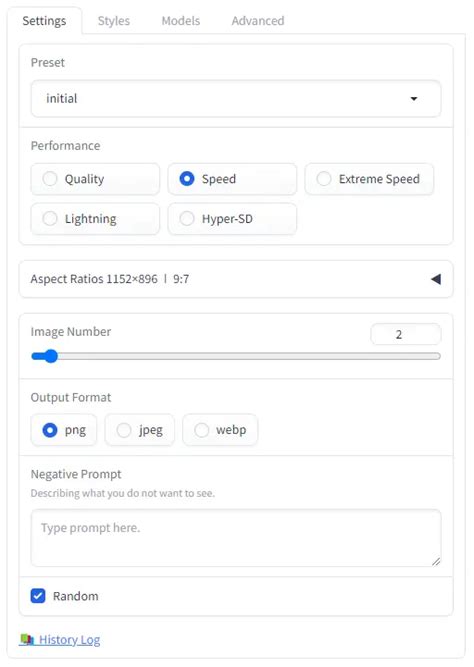Click the negative prompt resize handle

436,562
